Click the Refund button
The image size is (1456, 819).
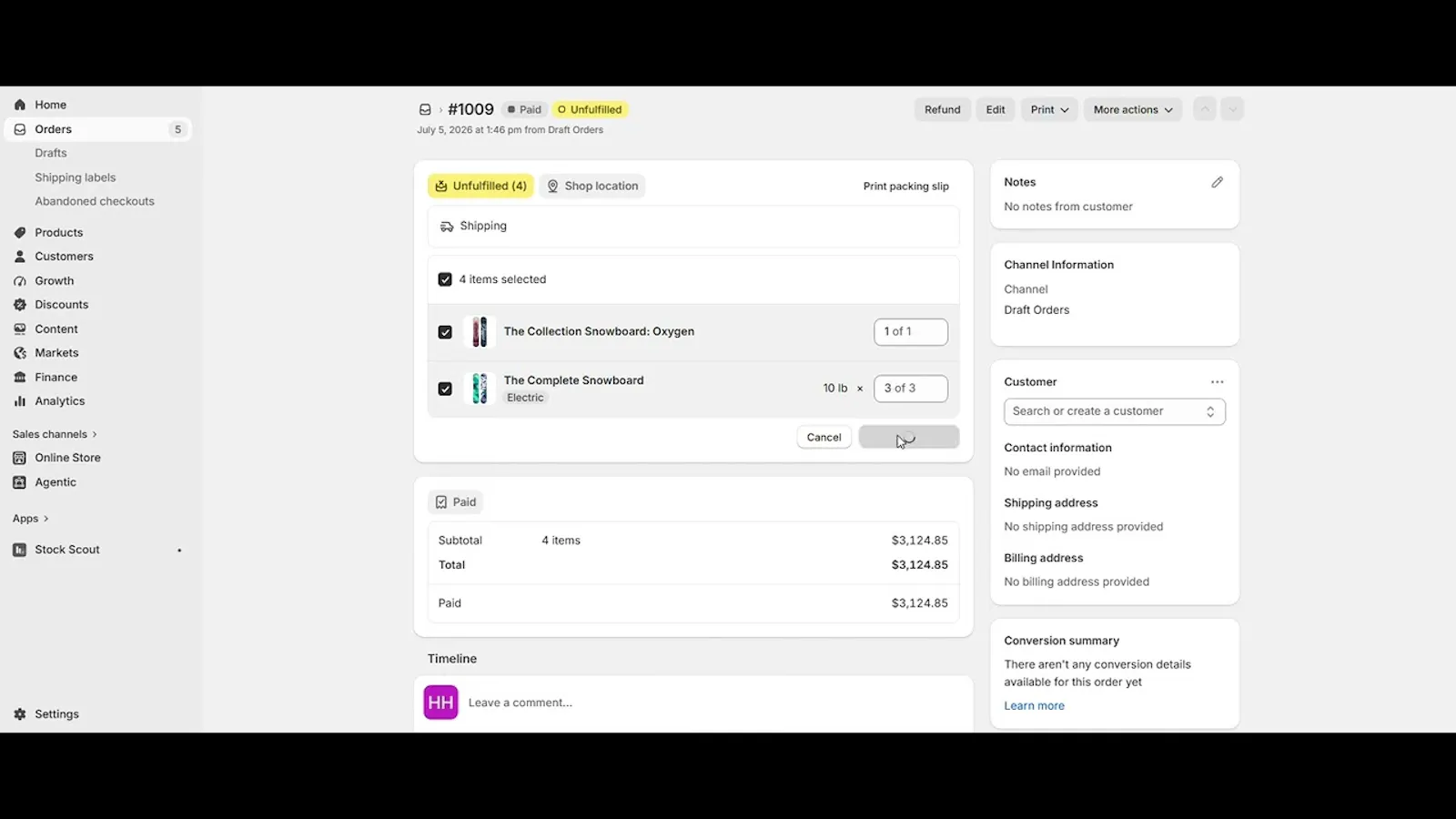[943, 109]
